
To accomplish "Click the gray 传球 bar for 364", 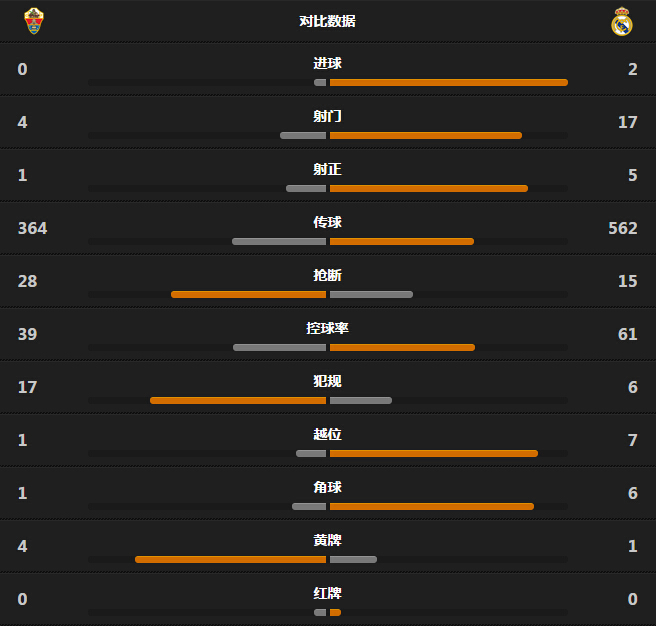I will (279, 241).
